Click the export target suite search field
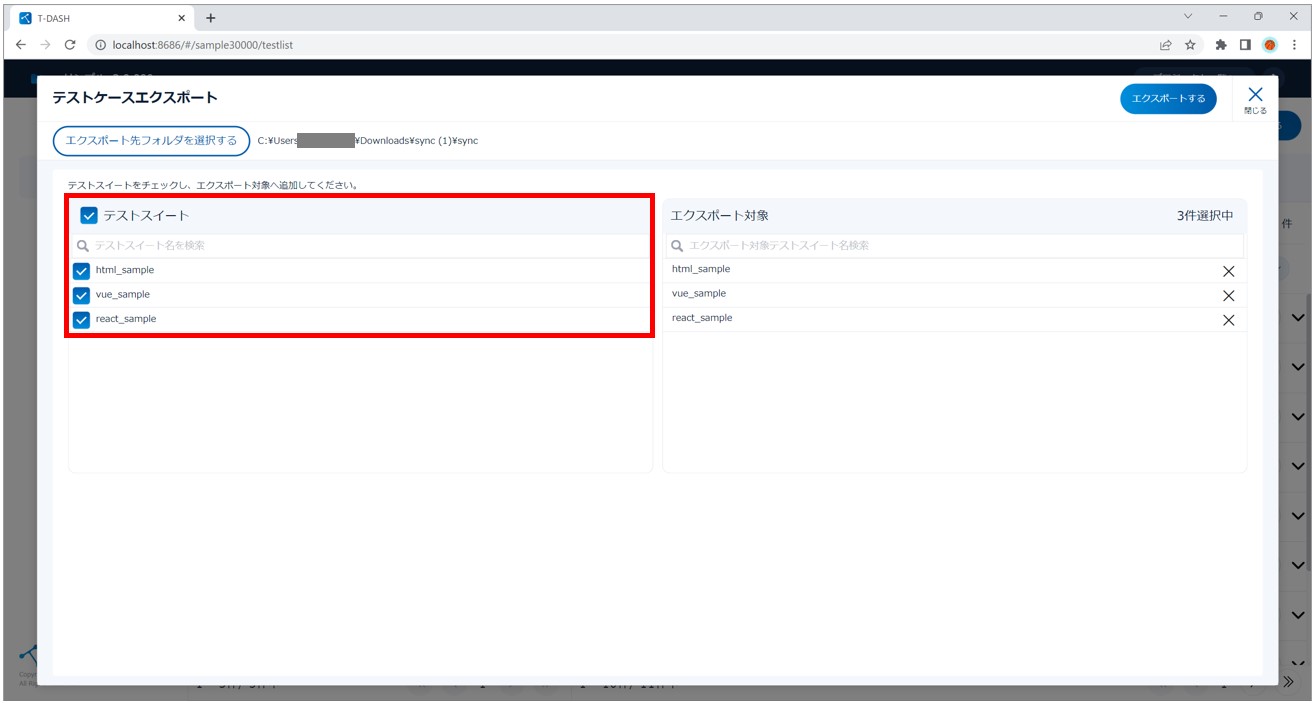This screenshot has height=703, width=1315. point(960,246)
